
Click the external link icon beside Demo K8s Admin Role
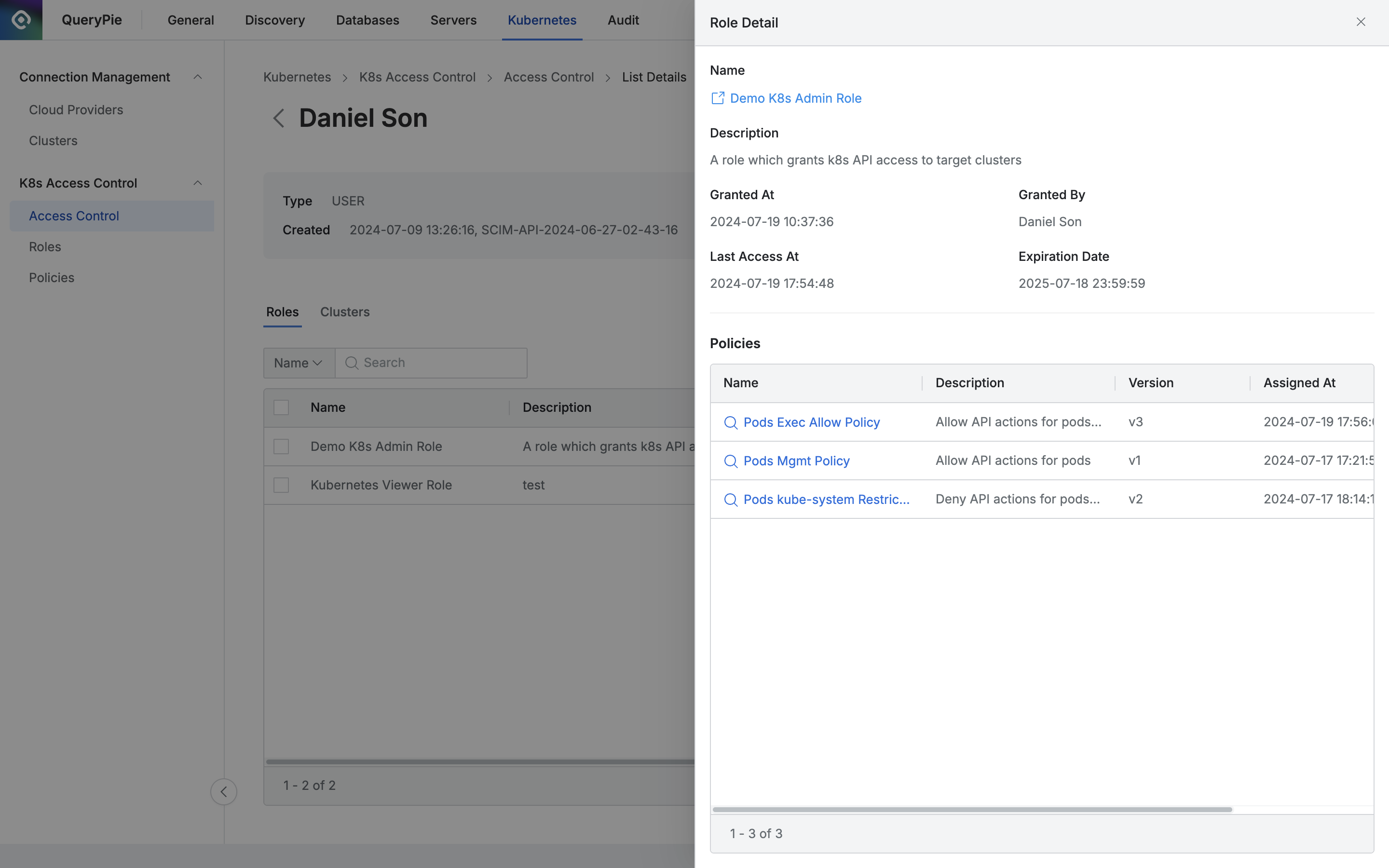coord(718,98)
